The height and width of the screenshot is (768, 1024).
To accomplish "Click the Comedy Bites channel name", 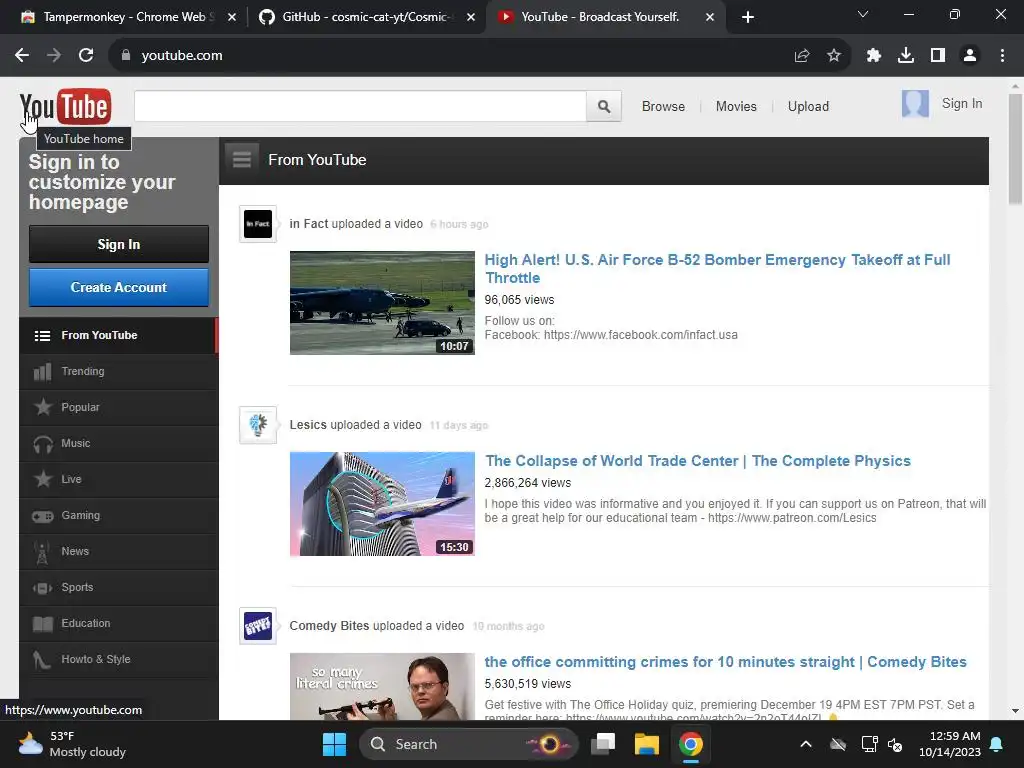I will click(x=329, y=626).
